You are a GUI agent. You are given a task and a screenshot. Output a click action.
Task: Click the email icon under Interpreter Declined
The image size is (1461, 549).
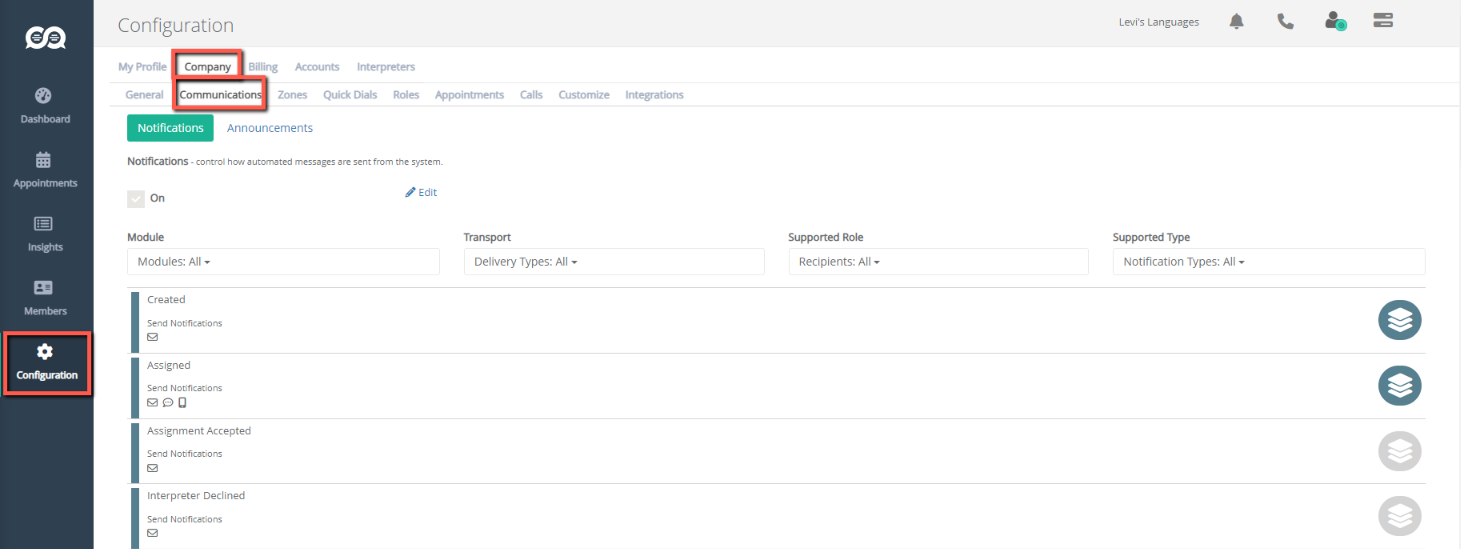point(152,533)
